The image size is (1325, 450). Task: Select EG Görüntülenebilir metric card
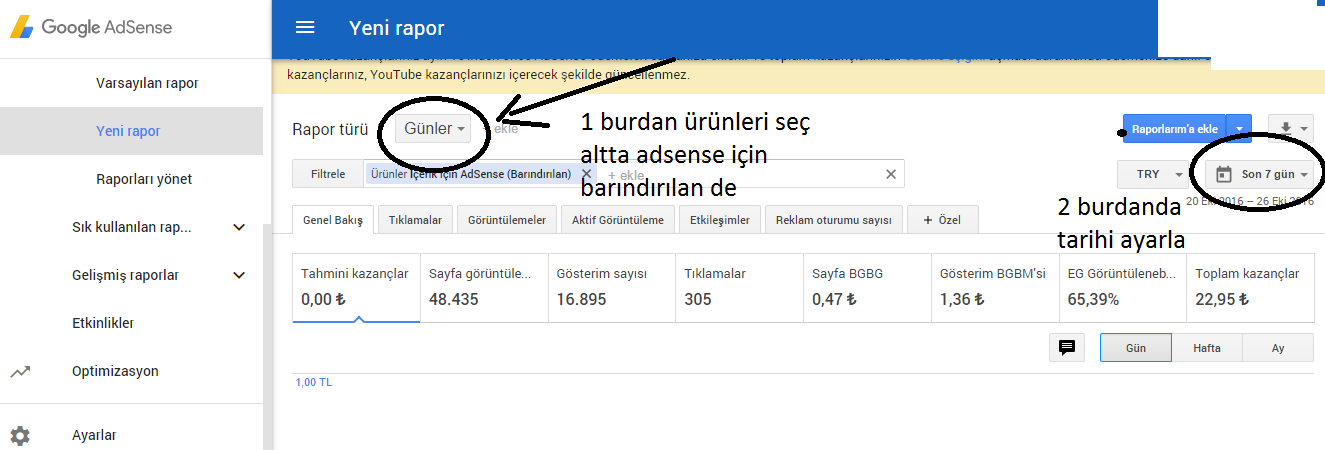1123,287
